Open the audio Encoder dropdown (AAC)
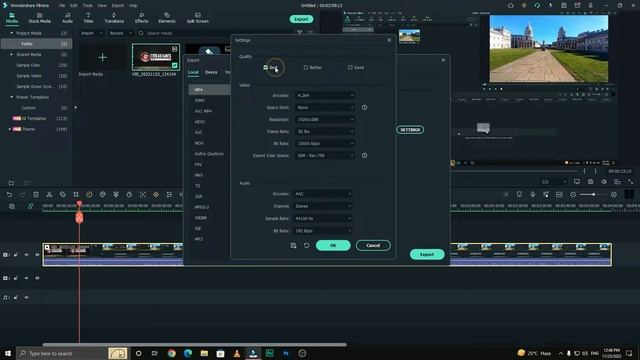Image resolution: width=640 pixels, height=360 pixels. coord(322,194)
